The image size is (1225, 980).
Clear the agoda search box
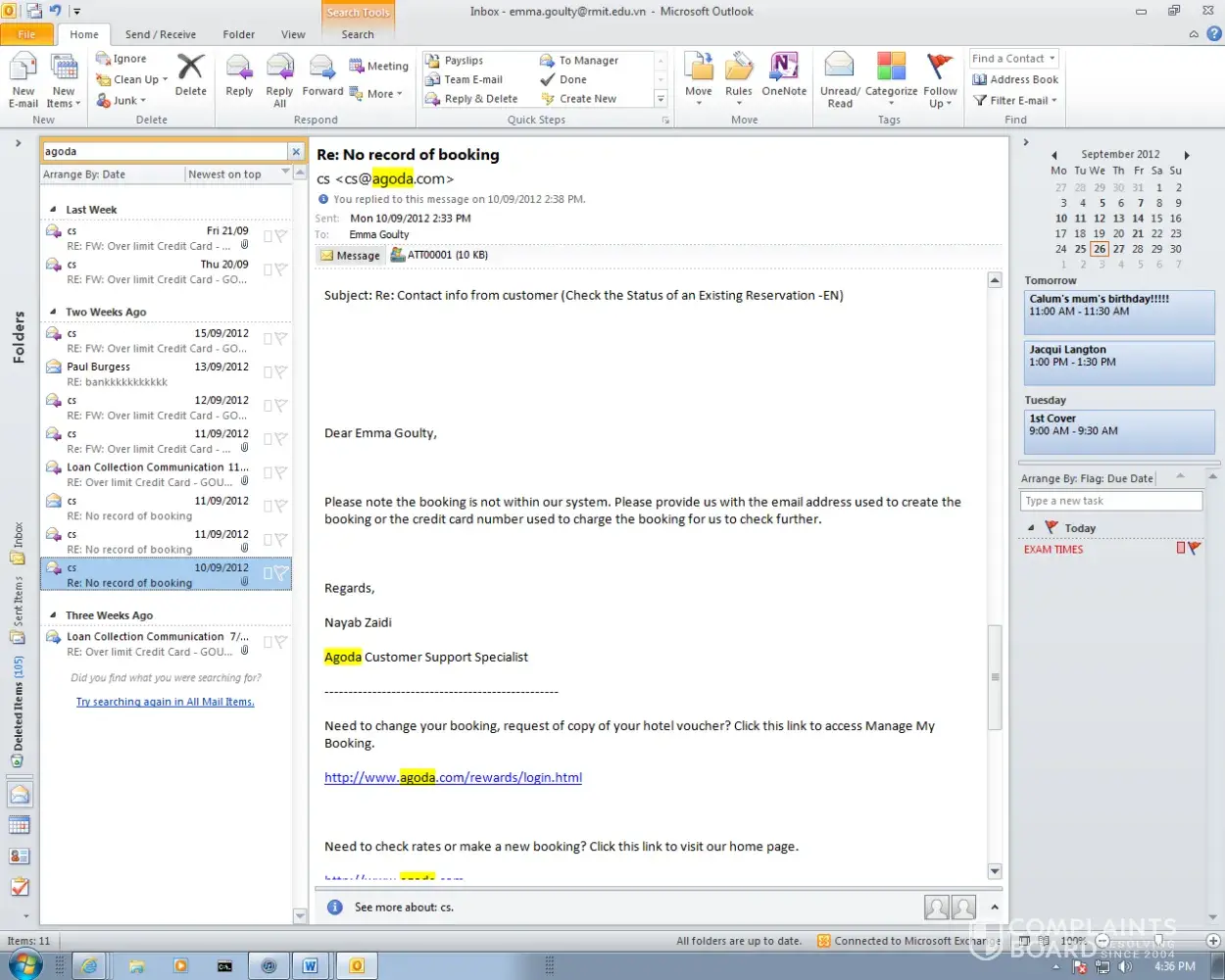296,151
